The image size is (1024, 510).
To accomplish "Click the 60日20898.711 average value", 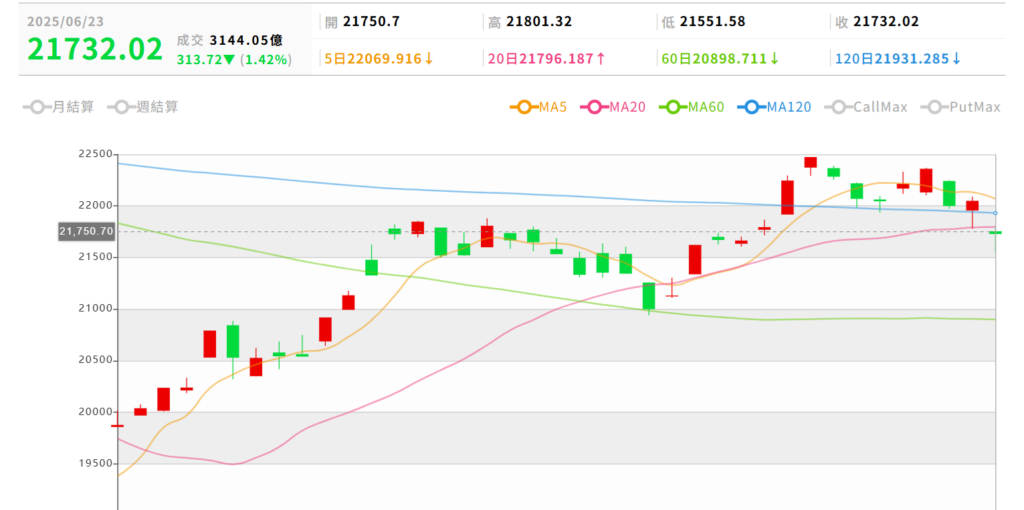I will click(x=720, y=59).
